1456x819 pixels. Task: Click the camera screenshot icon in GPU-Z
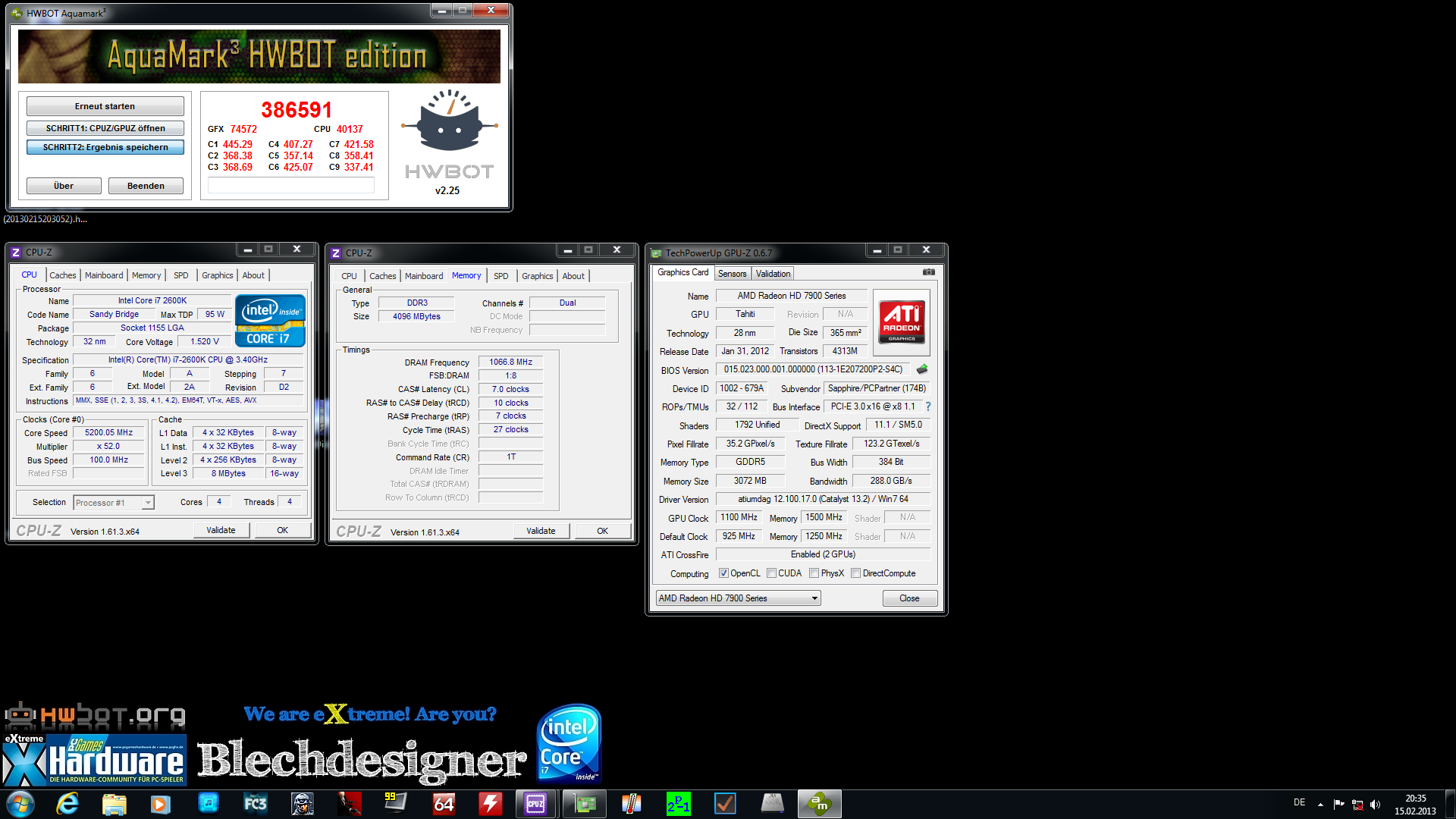(x=928, y=272)
